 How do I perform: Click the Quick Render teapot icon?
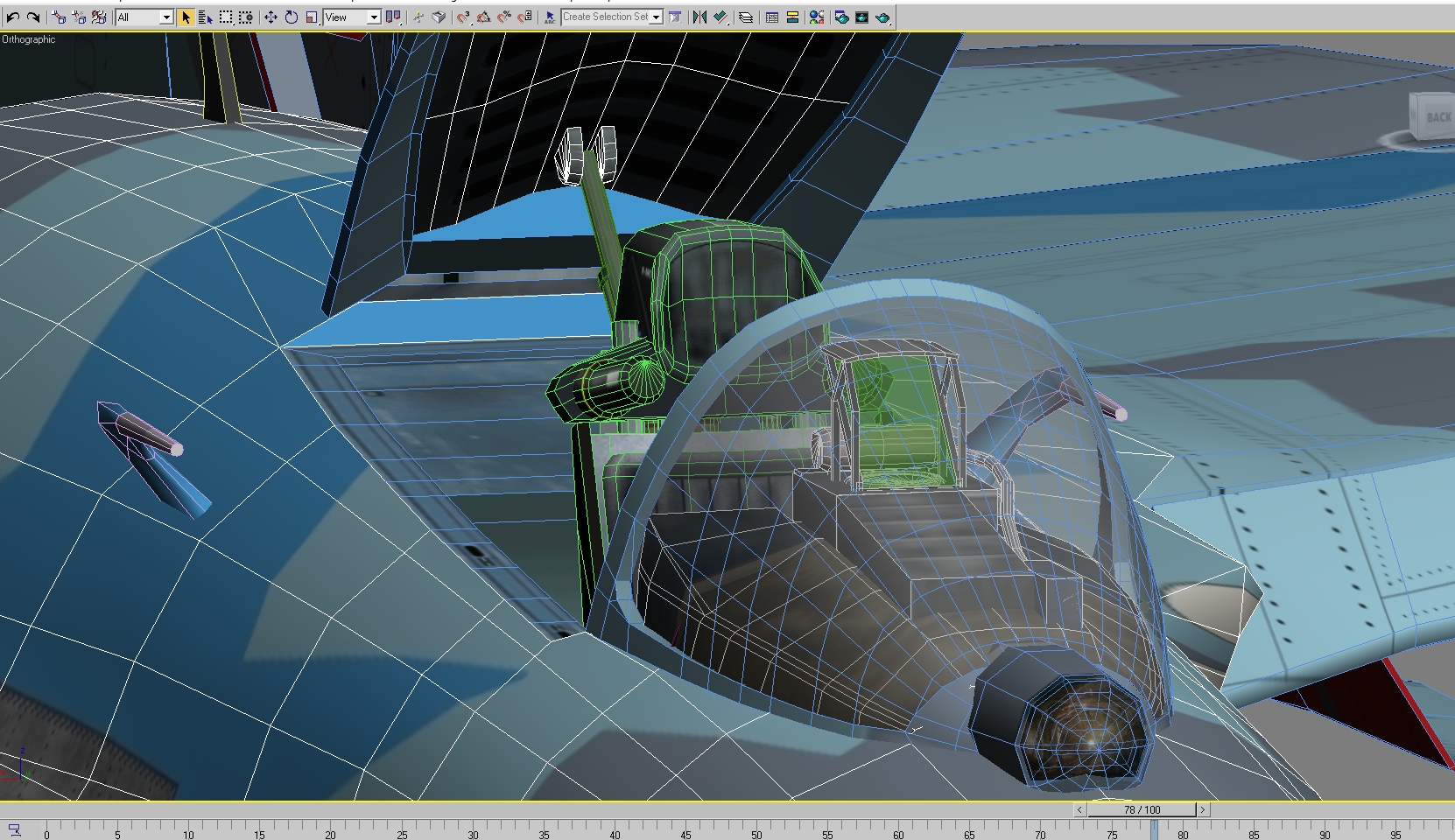pos(882,17)
